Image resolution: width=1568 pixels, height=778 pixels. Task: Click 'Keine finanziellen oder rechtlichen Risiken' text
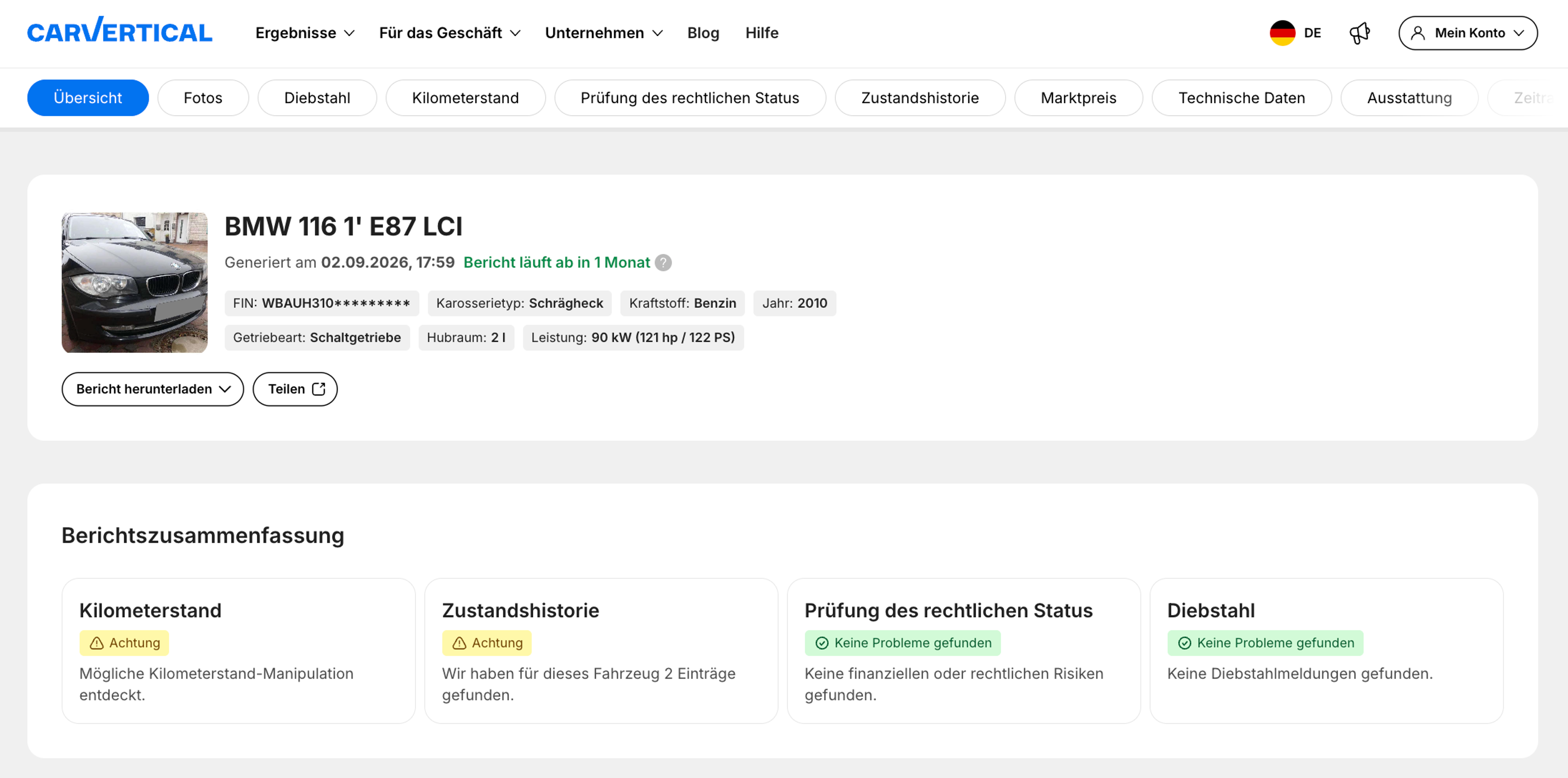tap(954, 674)
